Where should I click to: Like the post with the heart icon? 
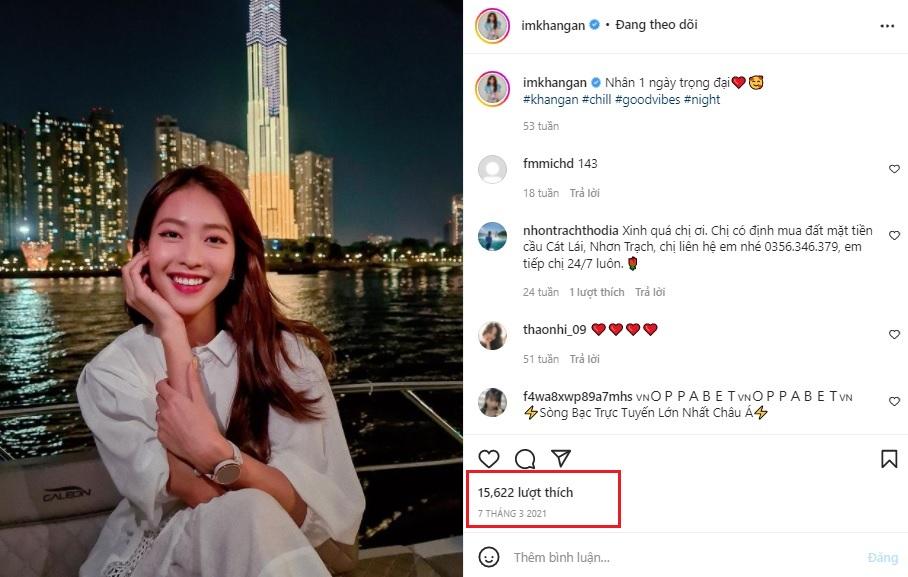[489, 459]
